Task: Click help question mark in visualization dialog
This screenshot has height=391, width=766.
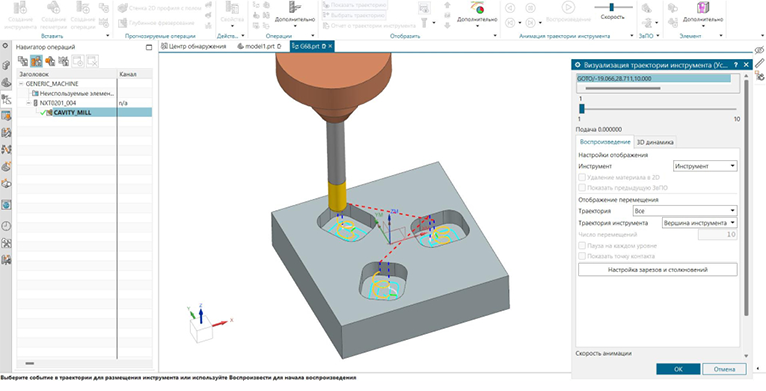Action: (x=736, y=65)
